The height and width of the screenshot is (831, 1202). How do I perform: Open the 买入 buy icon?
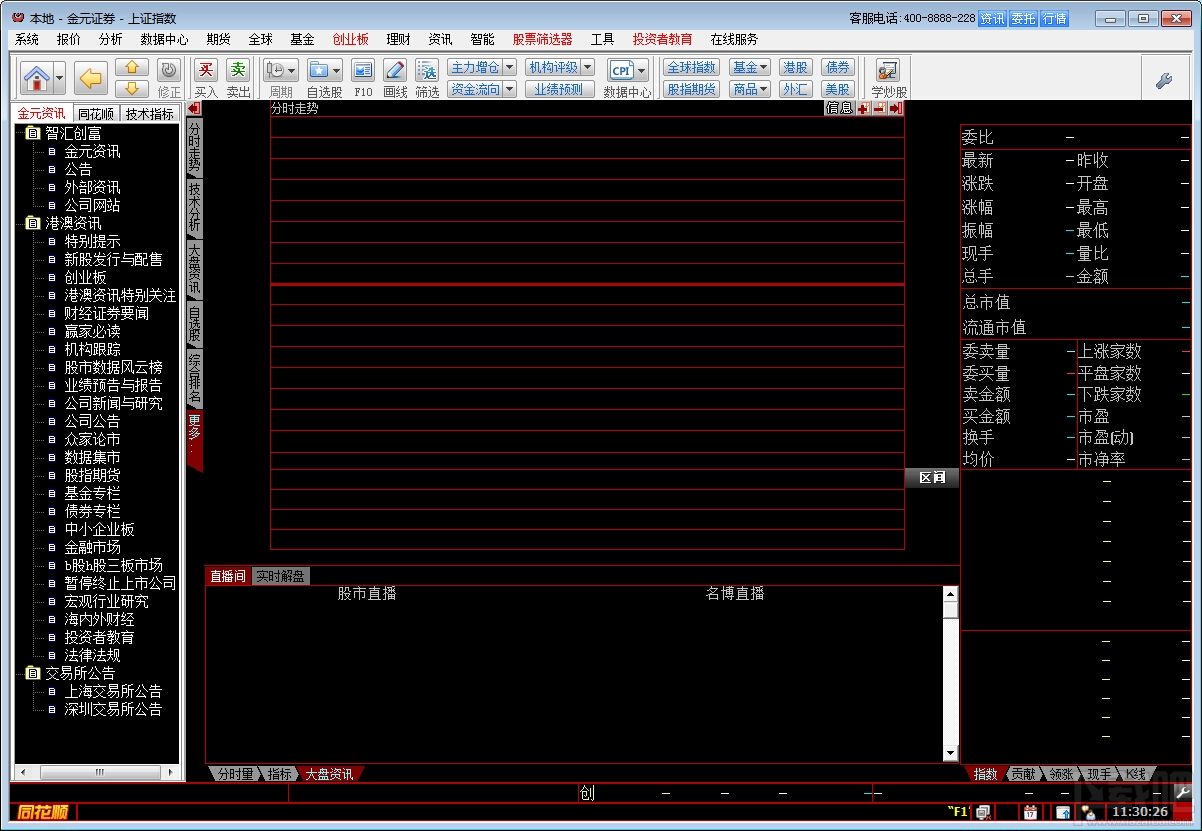coord(206,70)
